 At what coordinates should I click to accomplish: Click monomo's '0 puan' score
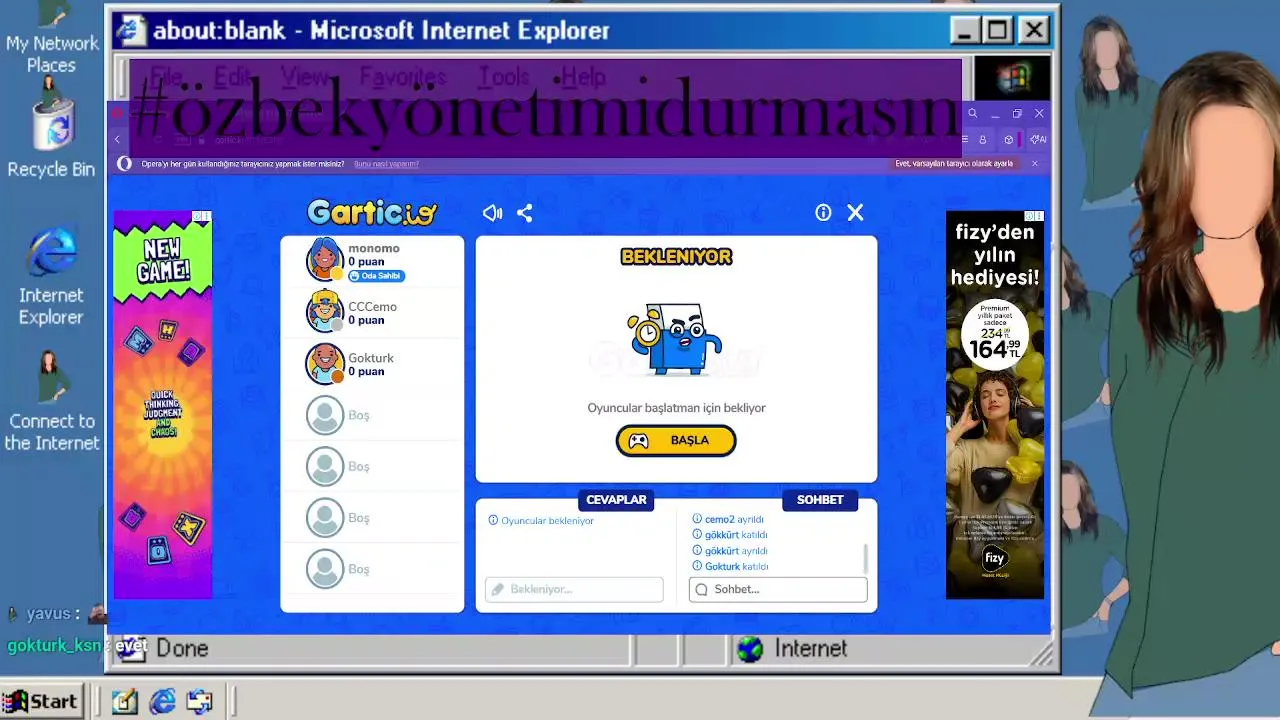tap(366, 262)
